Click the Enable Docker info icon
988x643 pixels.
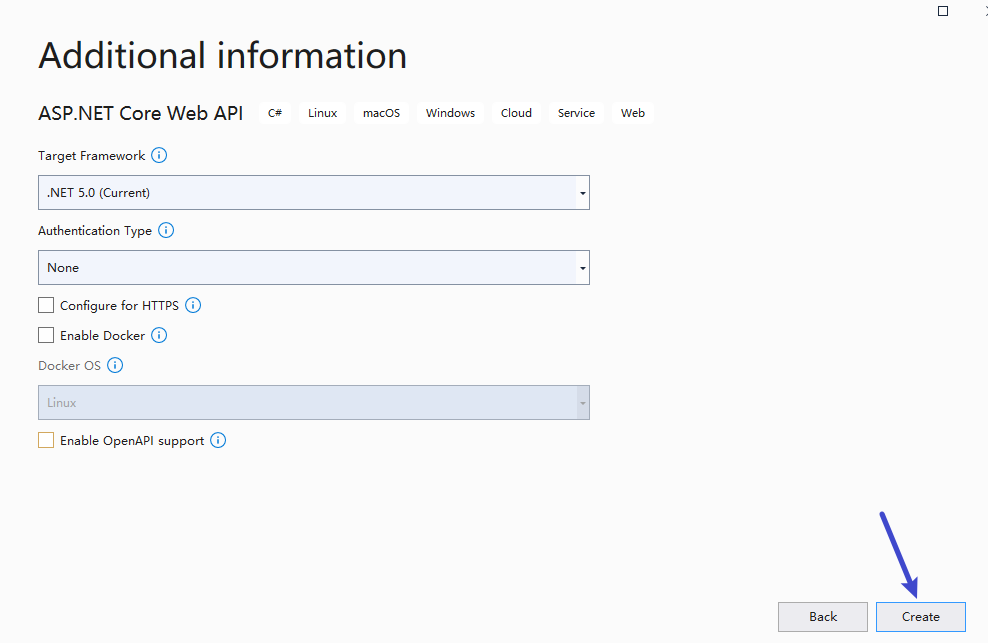coord(158,335)
